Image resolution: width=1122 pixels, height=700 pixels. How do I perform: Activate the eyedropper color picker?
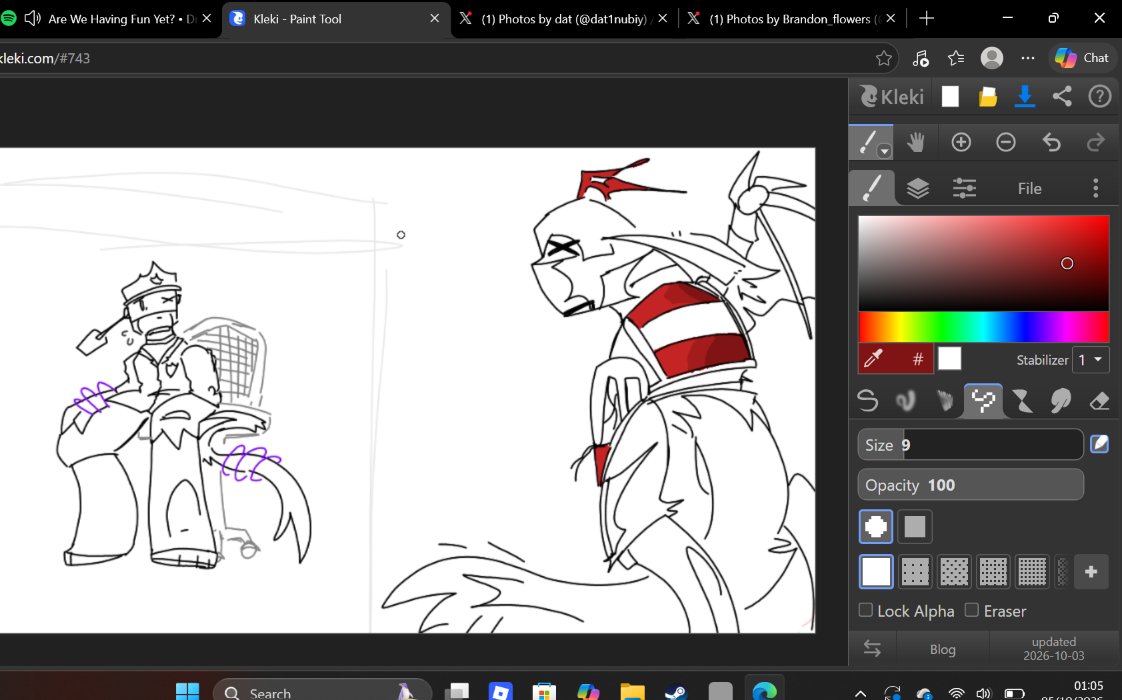point(874,359)
